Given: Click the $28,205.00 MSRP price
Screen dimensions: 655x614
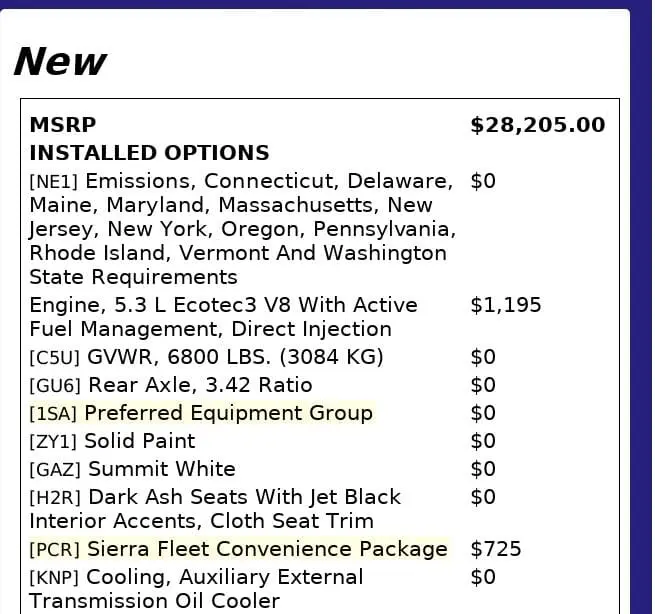Looking at the screenshot, I should 537,125.
